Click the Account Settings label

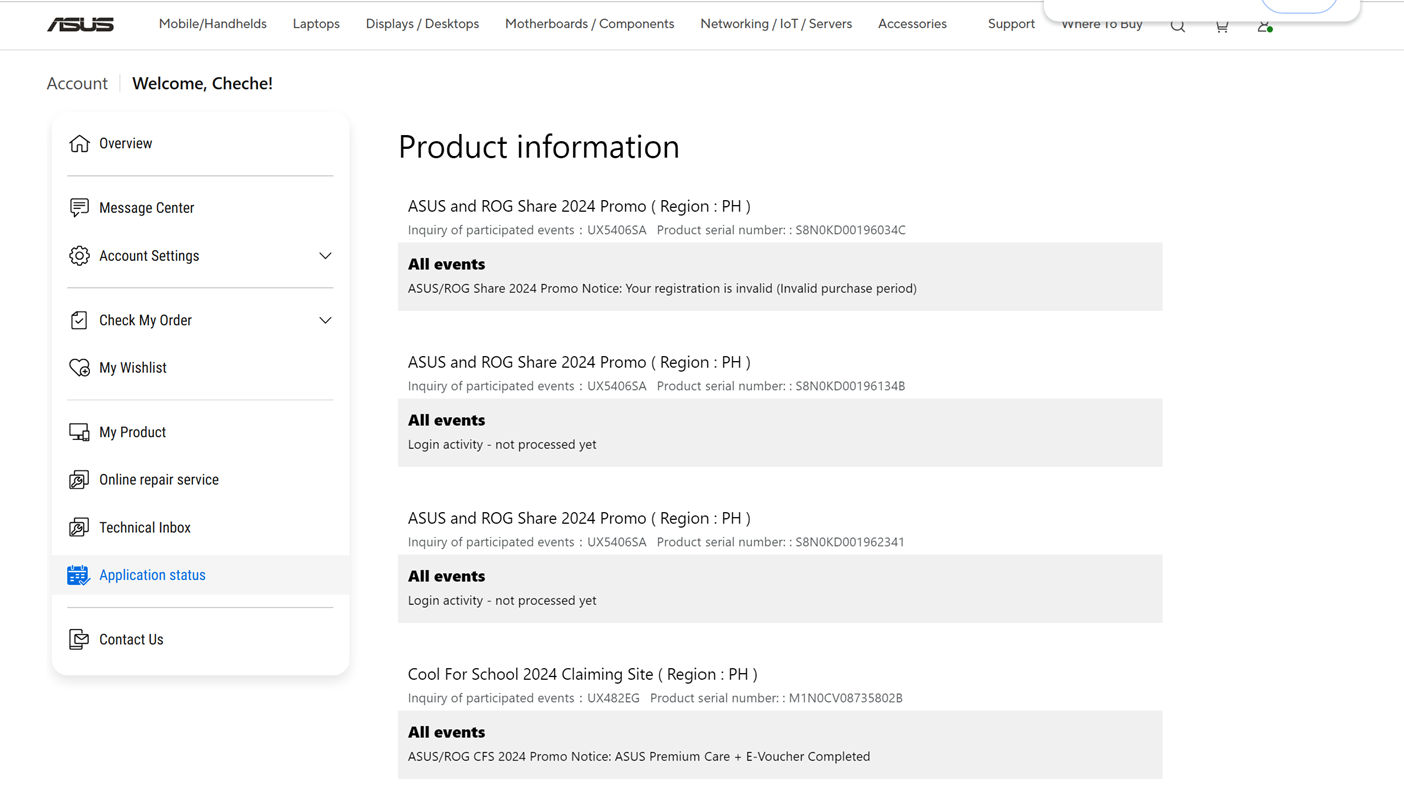pyautogui.click(x=149, y=256)
